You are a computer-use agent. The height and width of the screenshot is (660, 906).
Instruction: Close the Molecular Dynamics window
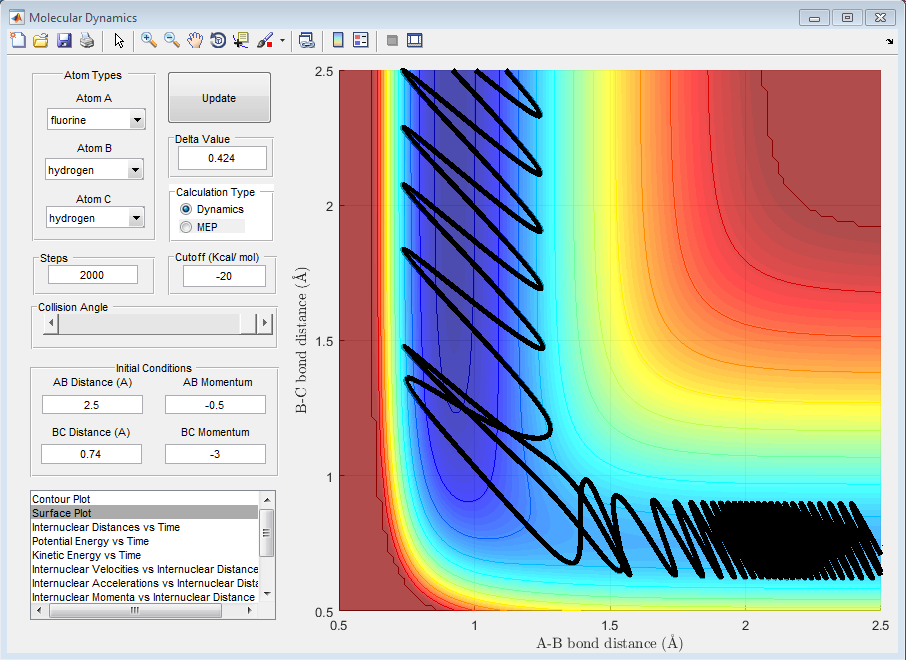click(880, 18)
